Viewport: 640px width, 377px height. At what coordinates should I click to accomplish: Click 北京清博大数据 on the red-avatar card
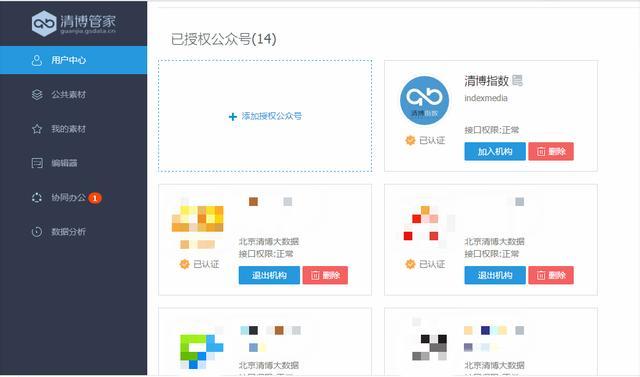tap(494, 242)
